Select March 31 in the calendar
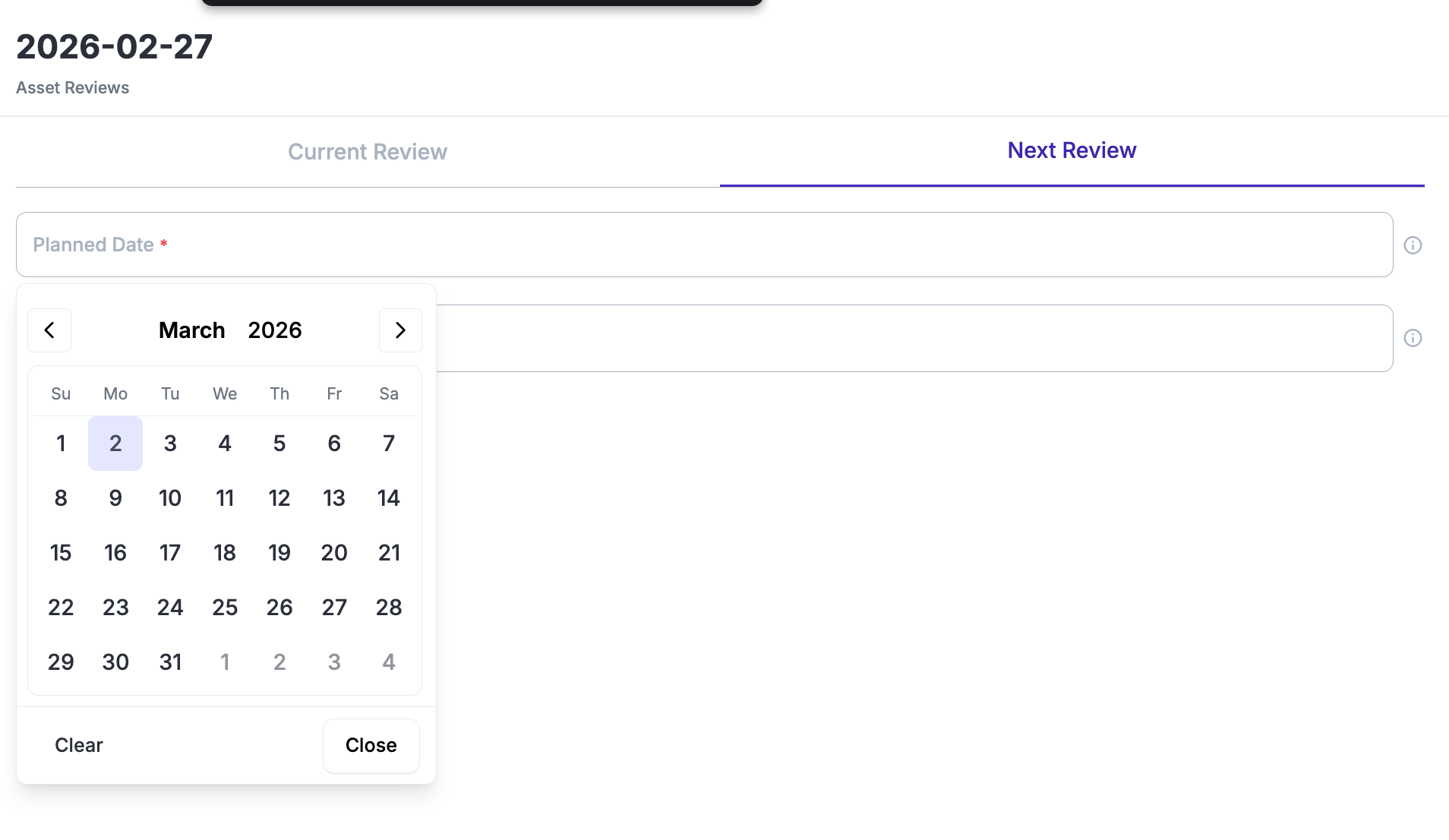The height and width of the screenshot is (840, 1449). click(170, 662)
